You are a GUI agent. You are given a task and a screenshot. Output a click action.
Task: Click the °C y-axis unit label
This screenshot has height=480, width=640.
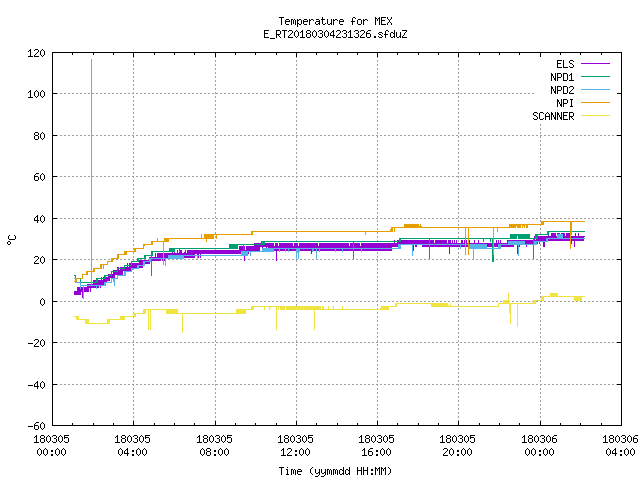pos(11,240)
